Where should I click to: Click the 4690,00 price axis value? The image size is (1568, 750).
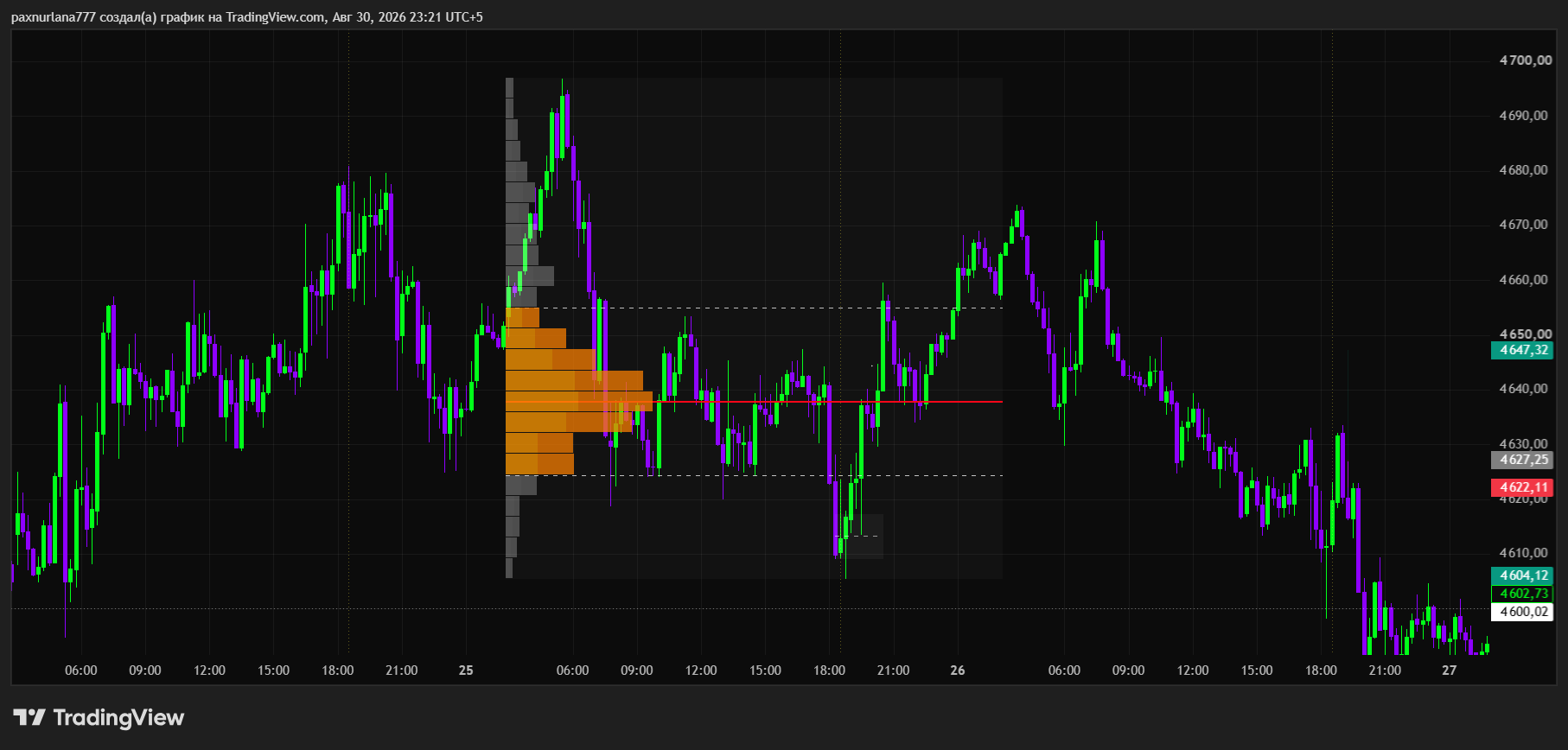(1525, 116)
